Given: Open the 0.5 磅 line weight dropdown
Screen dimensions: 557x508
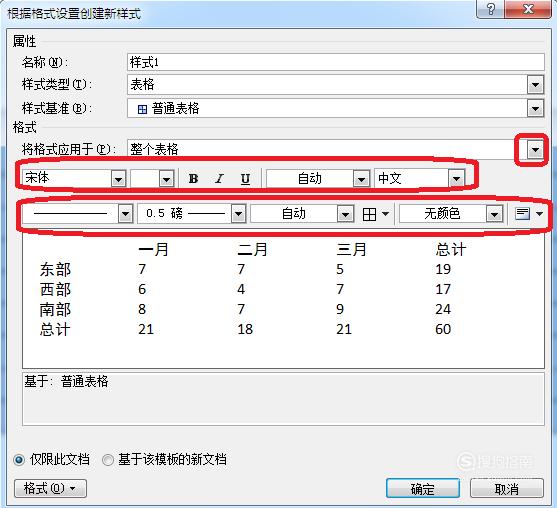Looking at the screenshot, I should pos(238,214).
